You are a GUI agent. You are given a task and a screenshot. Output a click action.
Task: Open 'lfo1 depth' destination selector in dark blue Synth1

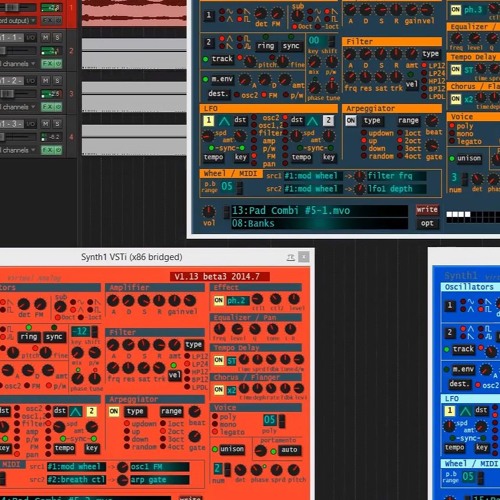pyautogui.click(x=397, y=189)
